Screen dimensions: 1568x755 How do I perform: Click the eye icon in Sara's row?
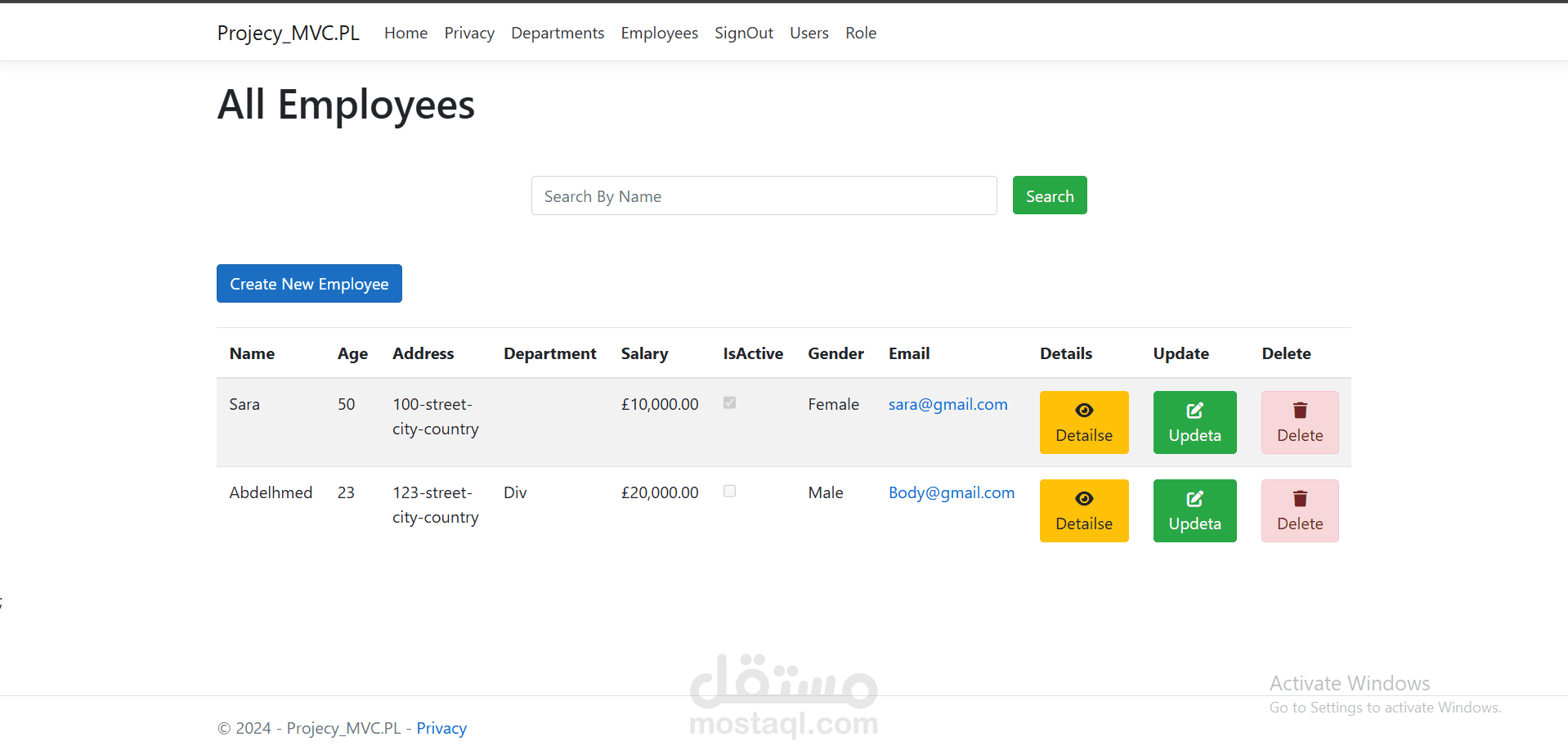(x=1084, y=411)
